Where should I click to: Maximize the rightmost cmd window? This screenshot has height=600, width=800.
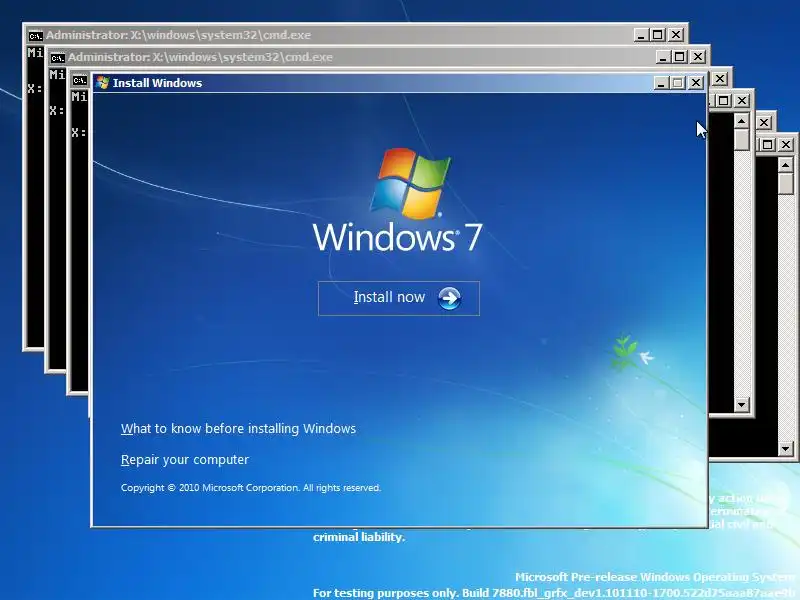tap(768, 144)
